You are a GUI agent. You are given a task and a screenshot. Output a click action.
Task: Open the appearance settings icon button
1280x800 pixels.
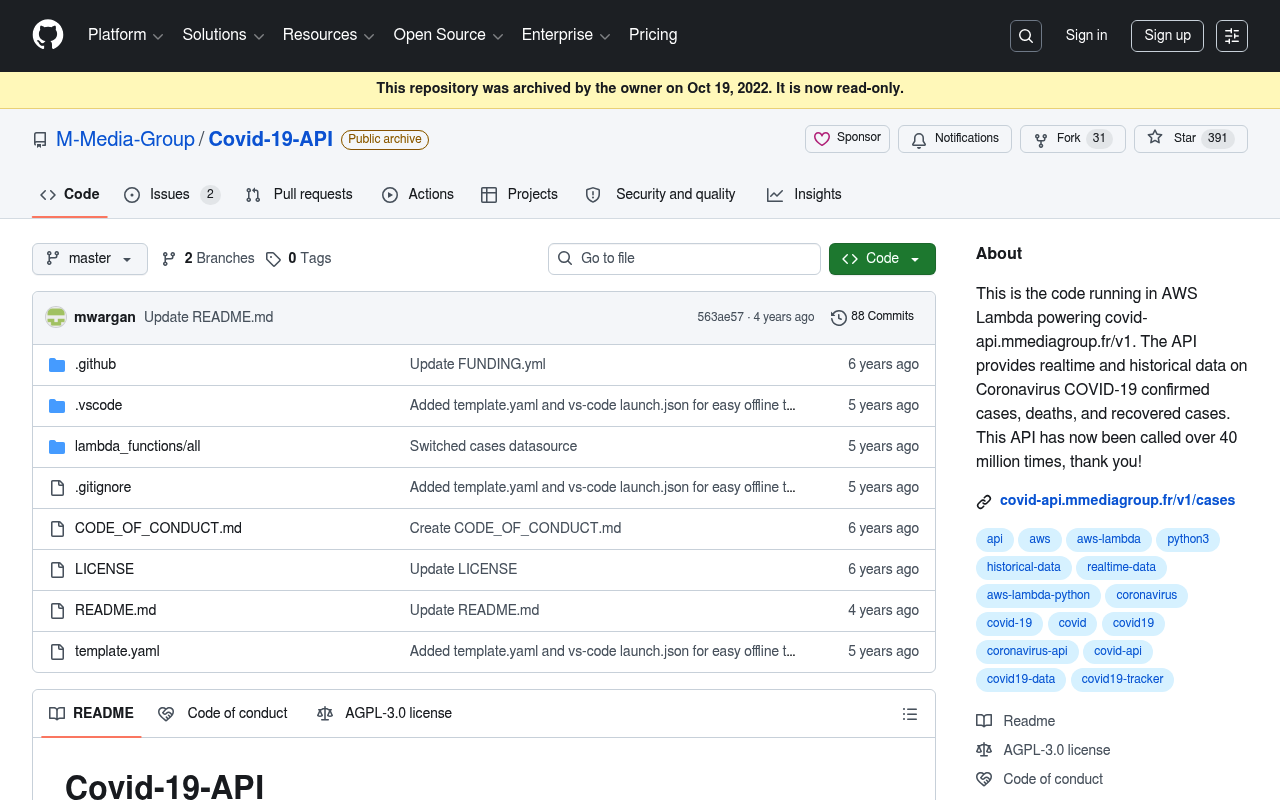(1232, 36)
